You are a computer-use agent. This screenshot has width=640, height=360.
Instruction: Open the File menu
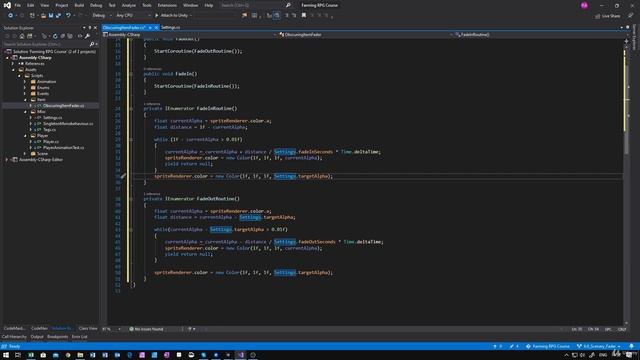pos(18,5)
